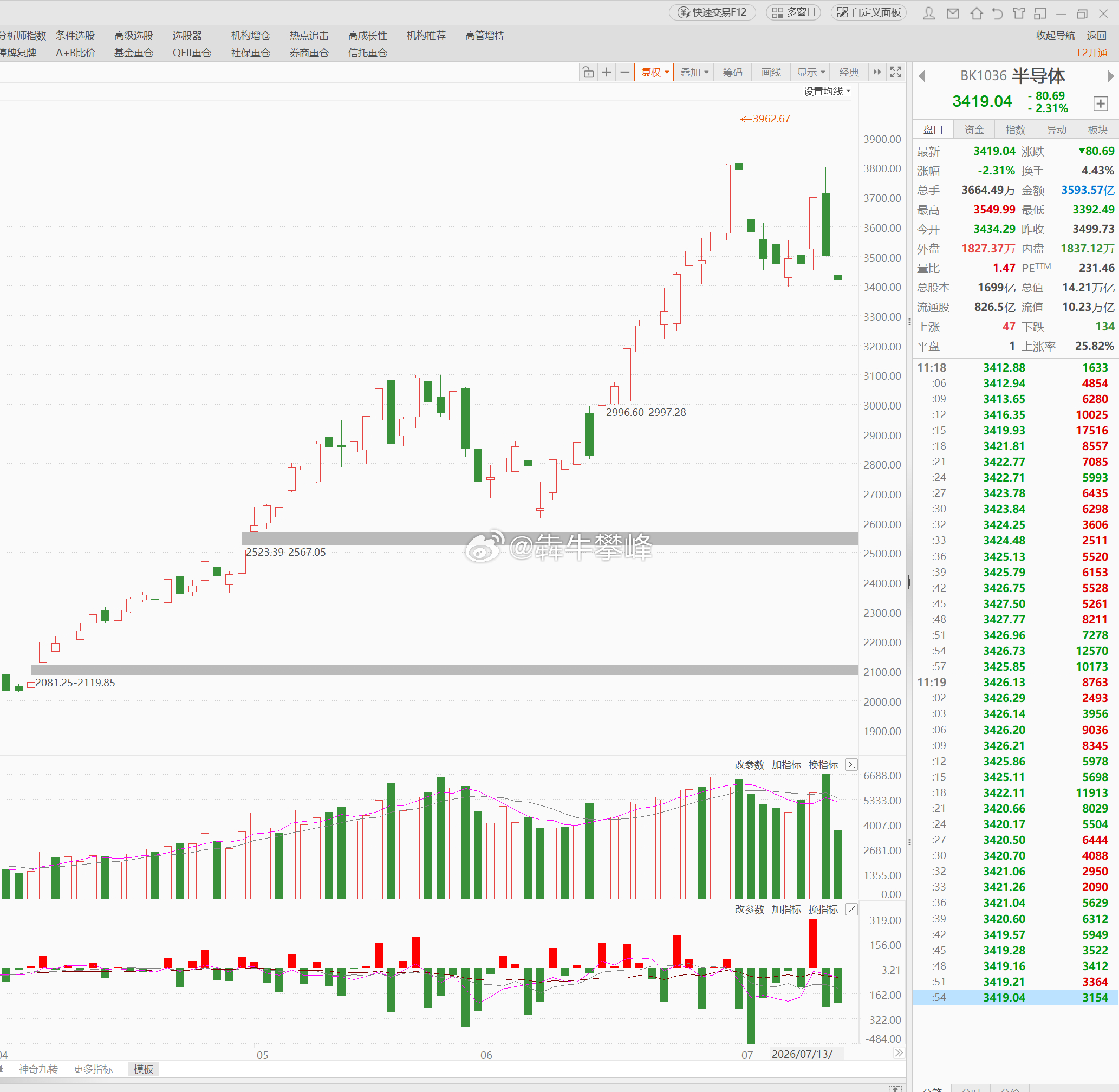Open 高级选股 menu item
This screenshot has height=1092, width=1119.
(134, 36)
